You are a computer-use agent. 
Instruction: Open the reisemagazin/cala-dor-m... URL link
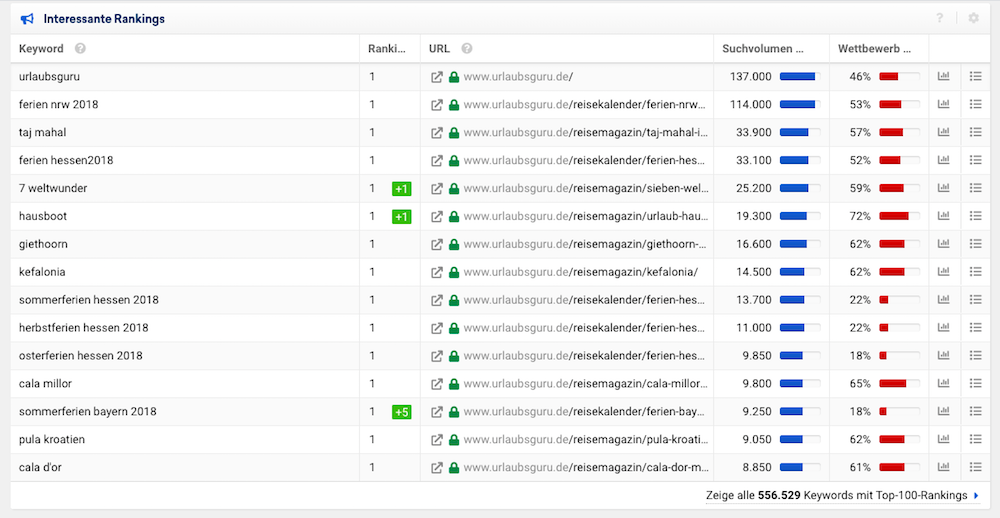(x=585, y=468)
